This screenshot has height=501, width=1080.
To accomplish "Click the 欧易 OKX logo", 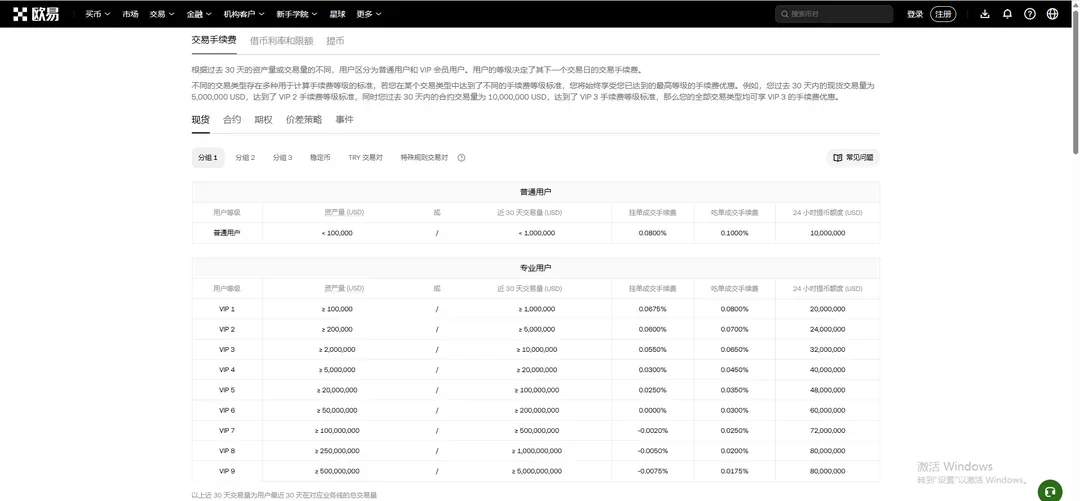I will coord(36,14).
